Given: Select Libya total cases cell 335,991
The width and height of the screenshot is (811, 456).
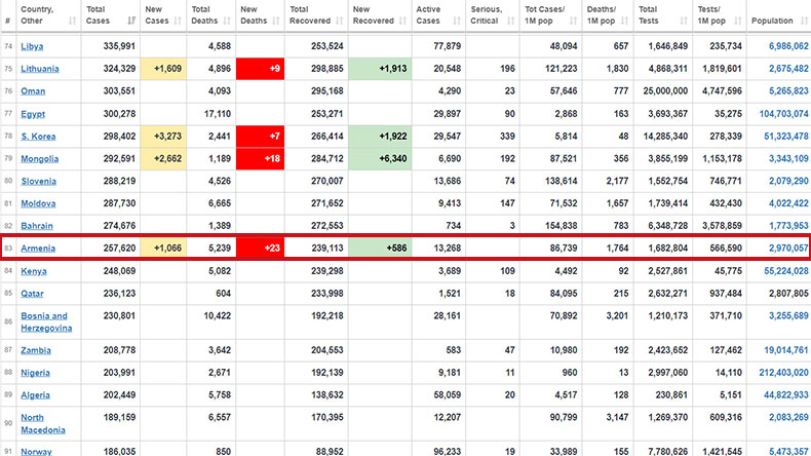Looking at the screenshot, I should coord(110,46).
